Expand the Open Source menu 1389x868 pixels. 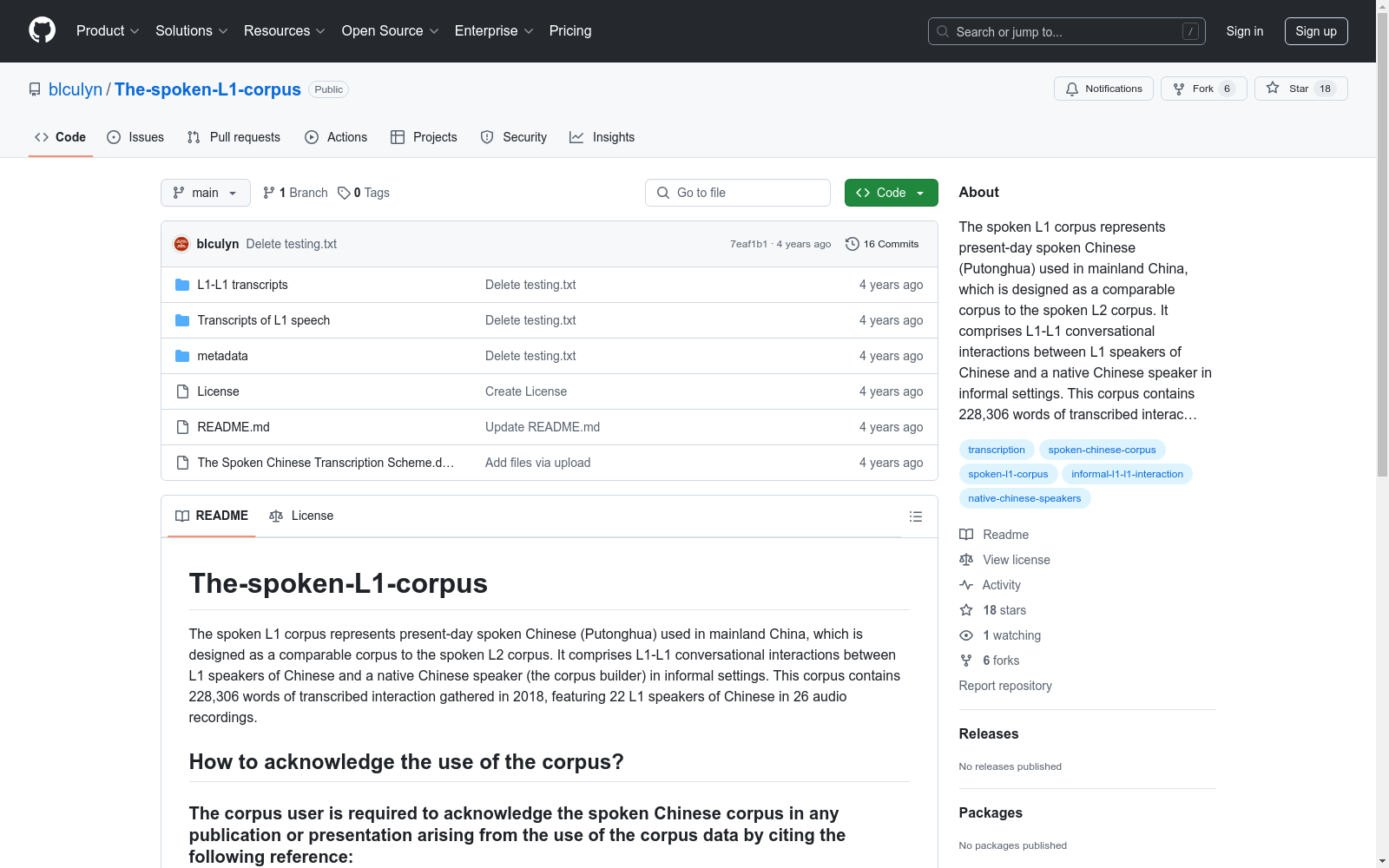[x=391, y=30]
